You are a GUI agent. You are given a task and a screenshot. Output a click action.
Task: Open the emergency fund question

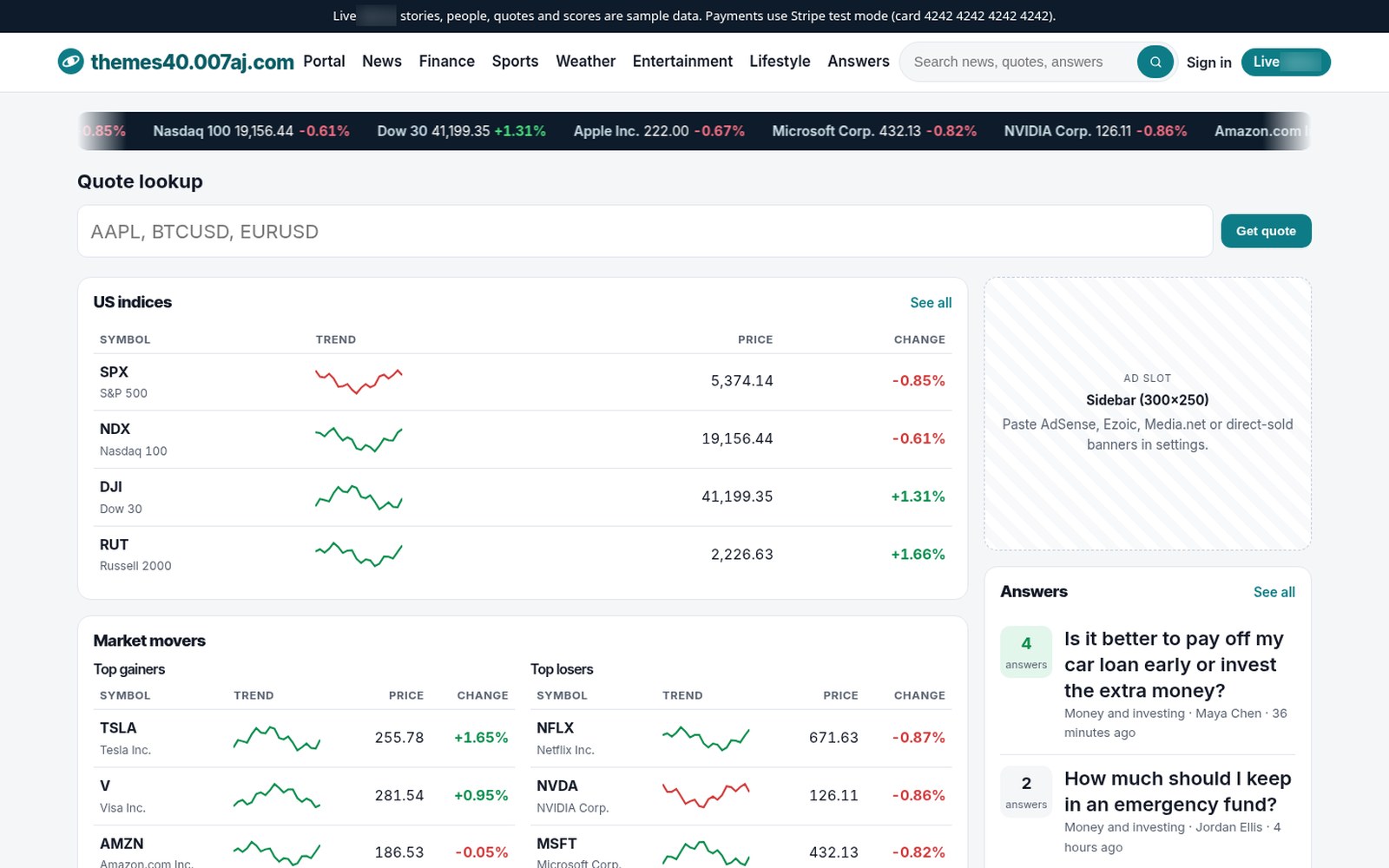click(1177, 792)
